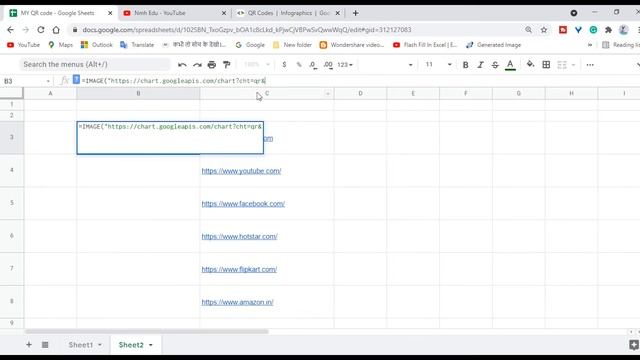Select column D header
The image size is (640, 360).
(x=360, y=93)
